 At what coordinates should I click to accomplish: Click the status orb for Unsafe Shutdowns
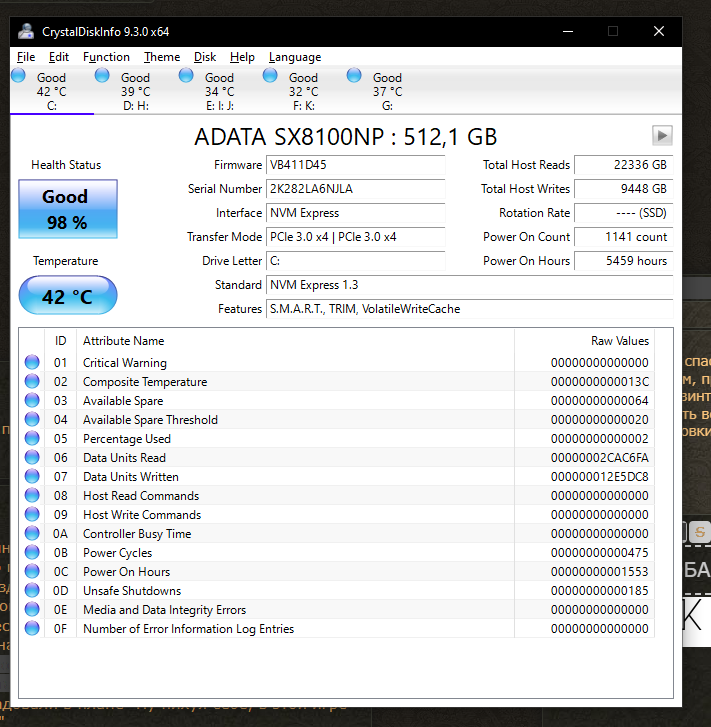coord(32,591)
